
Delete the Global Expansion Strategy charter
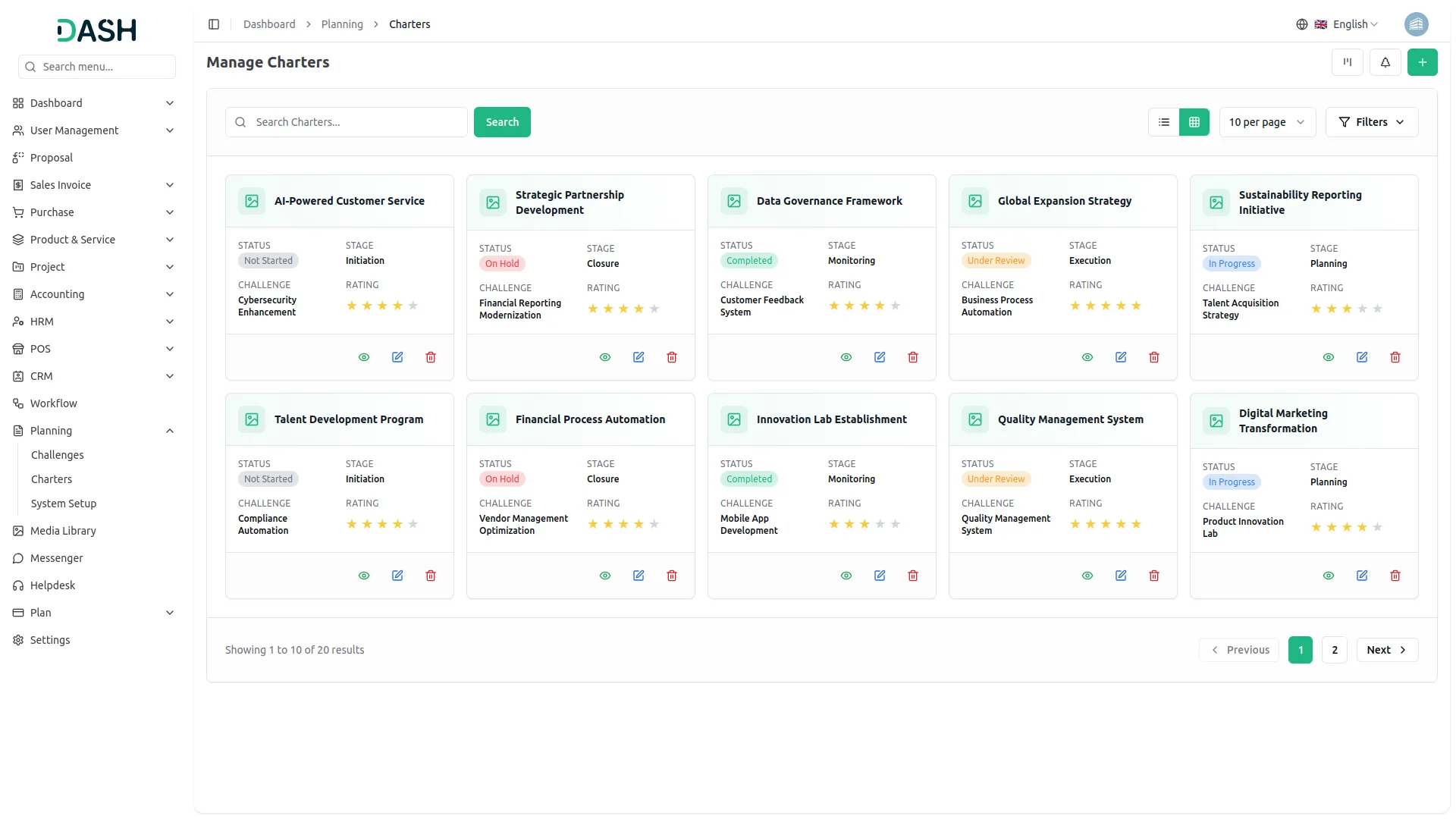(1153, 357)
